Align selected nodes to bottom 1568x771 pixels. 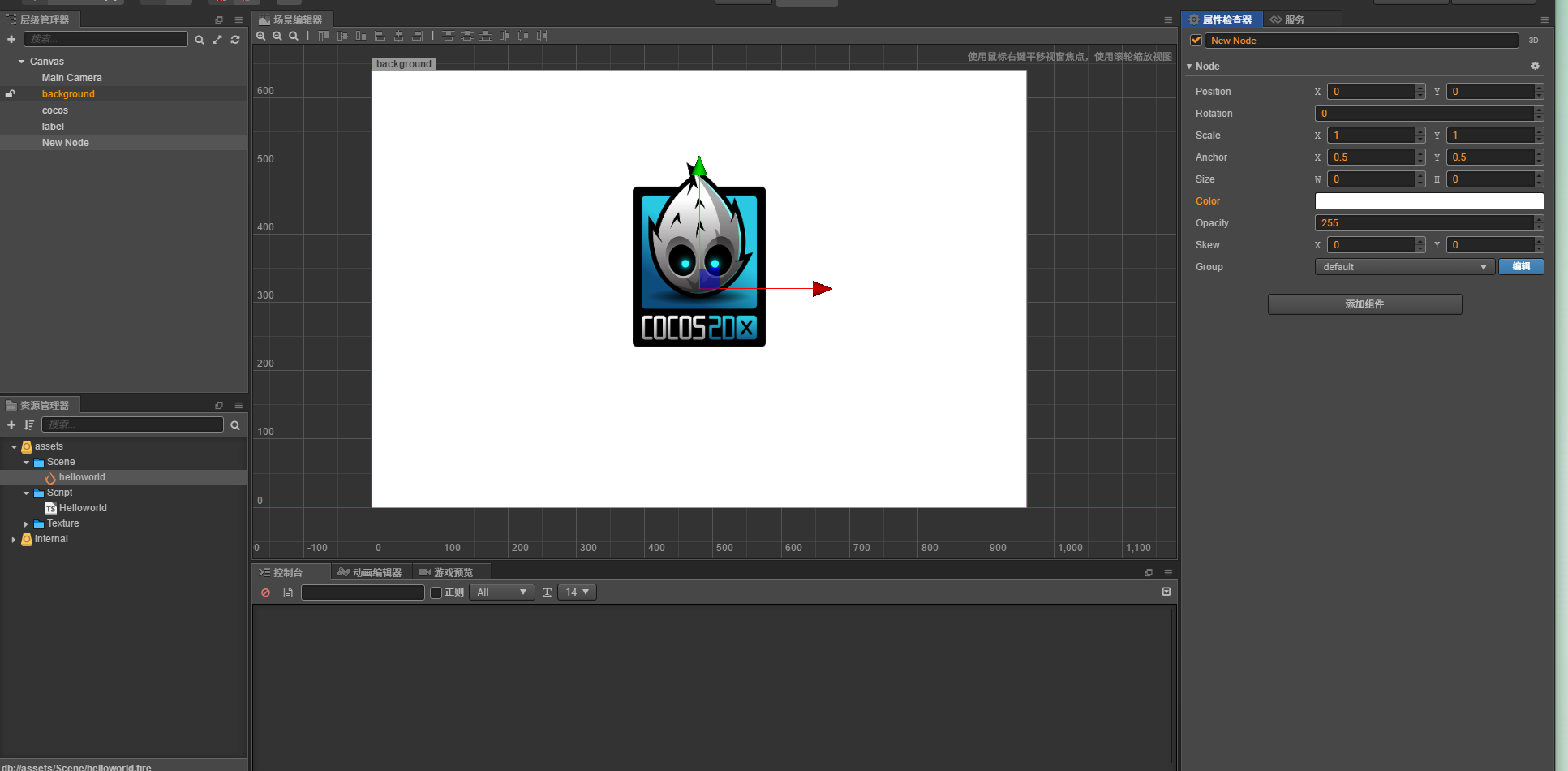pyautogui.click(x=361, y=36)
